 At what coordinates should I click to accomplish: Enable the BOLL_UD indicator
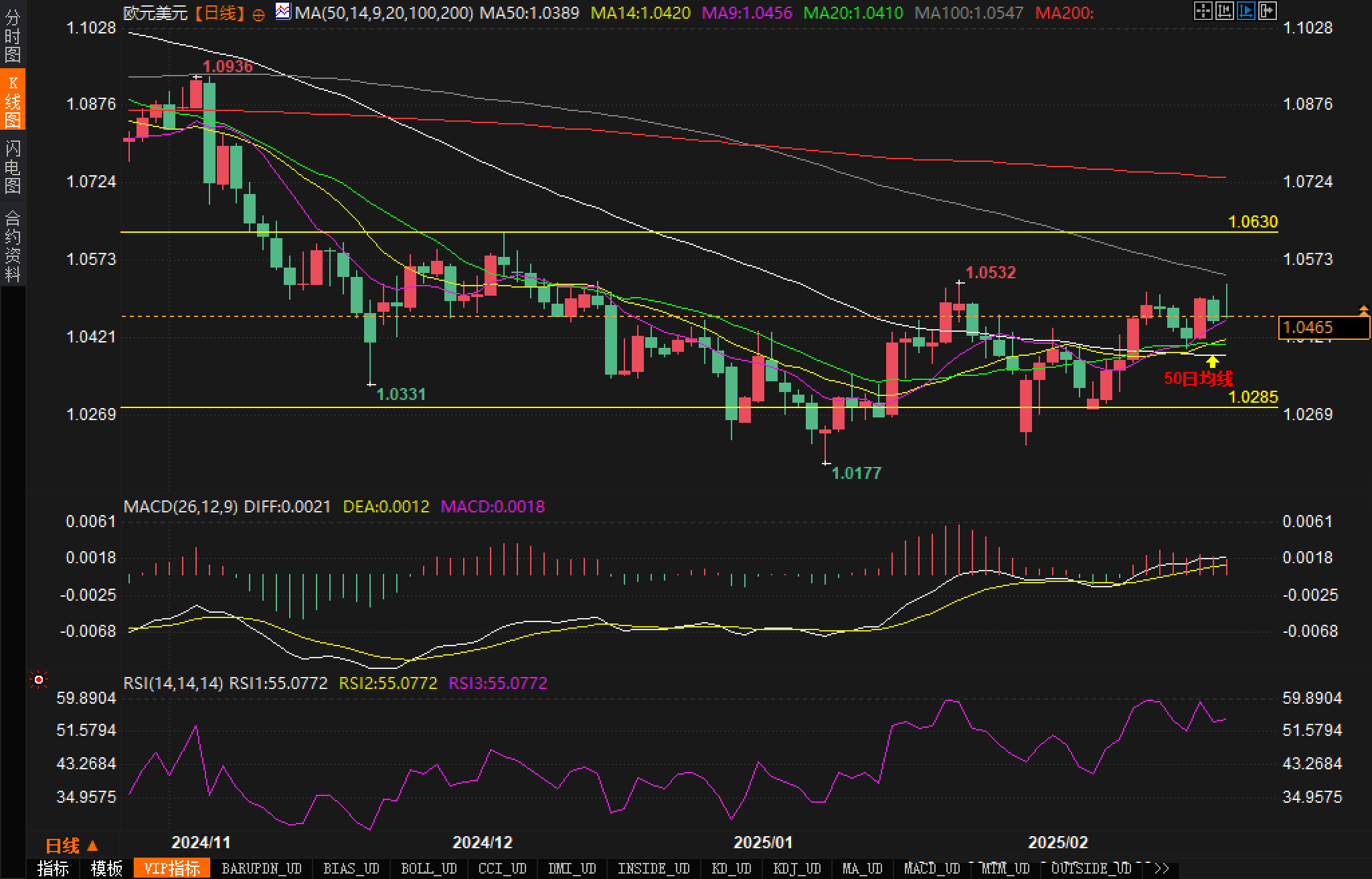(x=428, y=868)
